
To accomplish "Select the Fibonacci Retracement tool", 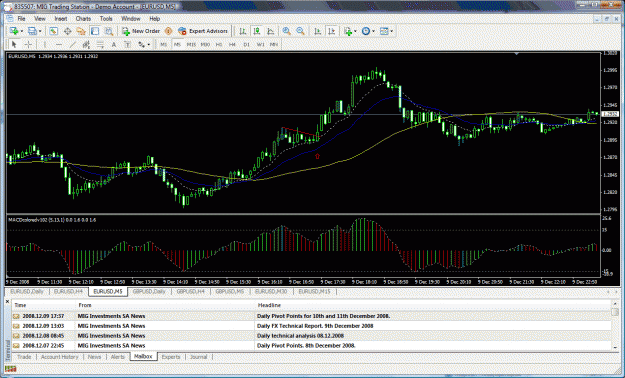I will [100, 45].
